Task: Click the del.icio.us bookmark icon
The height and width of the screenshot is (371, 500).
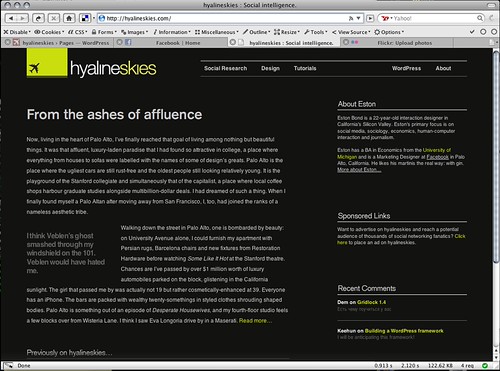Action: pyautogui.click(x=85, y=18)
